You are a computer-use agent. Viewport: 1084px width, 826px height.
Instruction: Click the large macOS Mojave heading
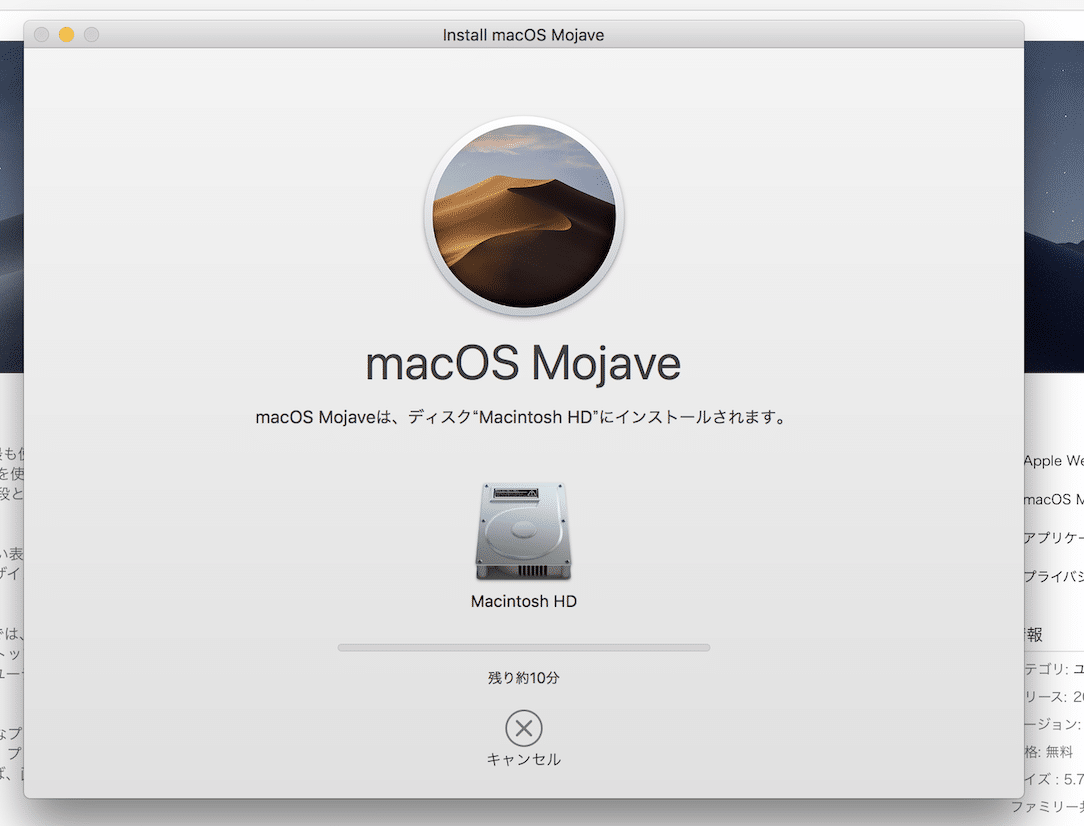(x=523, y=364)
